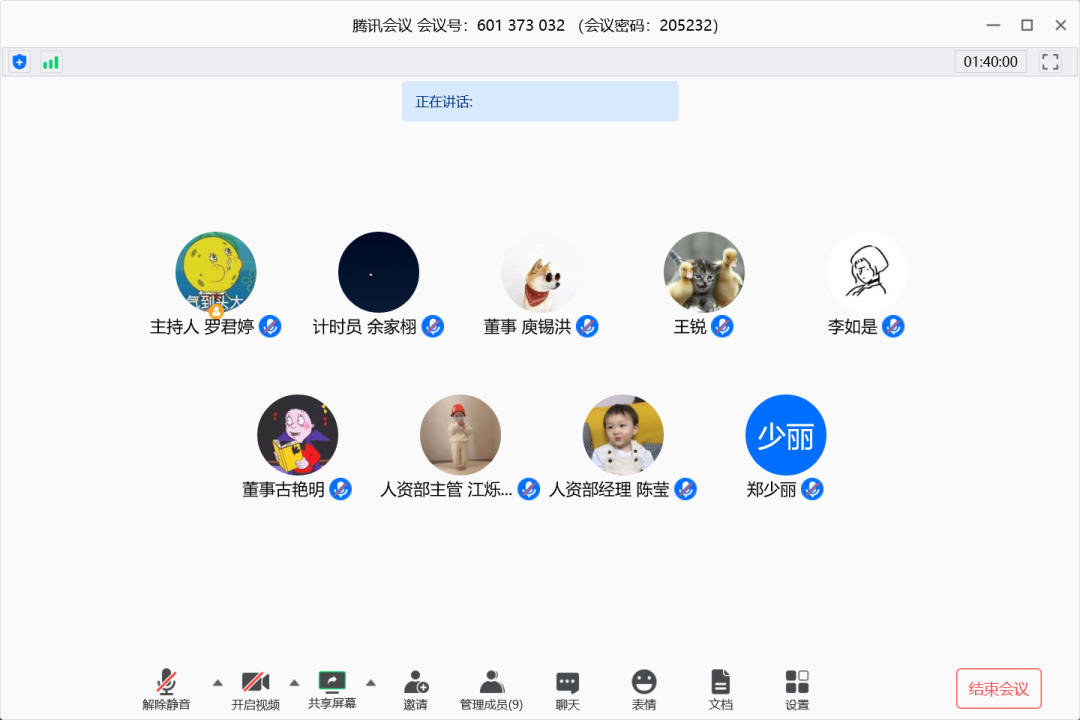Screen dimensions: 1080x720
Task: Click the mute icon beside 王锐
Action: pos(722,327)
